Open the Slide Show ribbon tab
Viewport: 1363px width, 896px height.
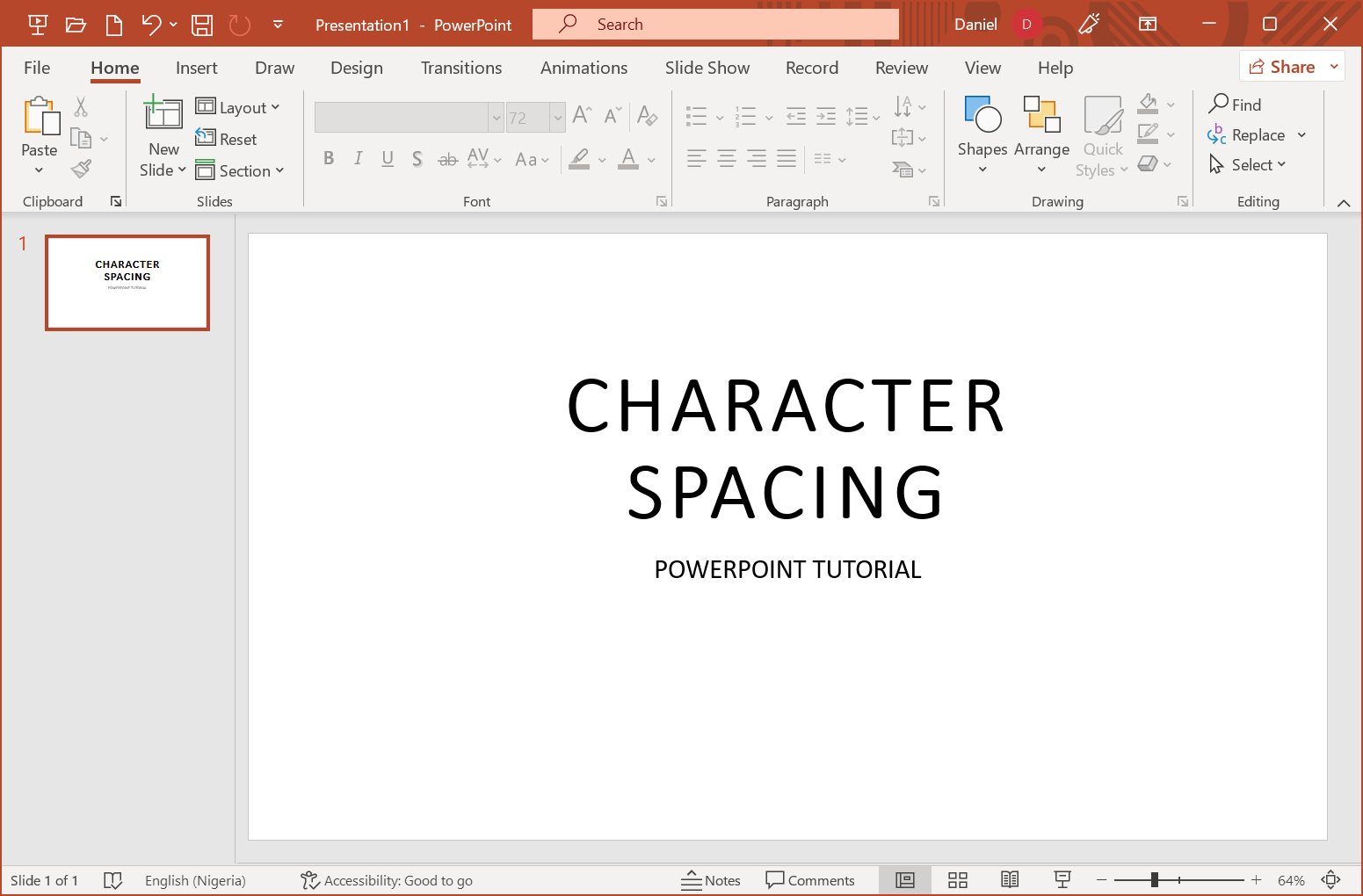(x=707, y=68)
